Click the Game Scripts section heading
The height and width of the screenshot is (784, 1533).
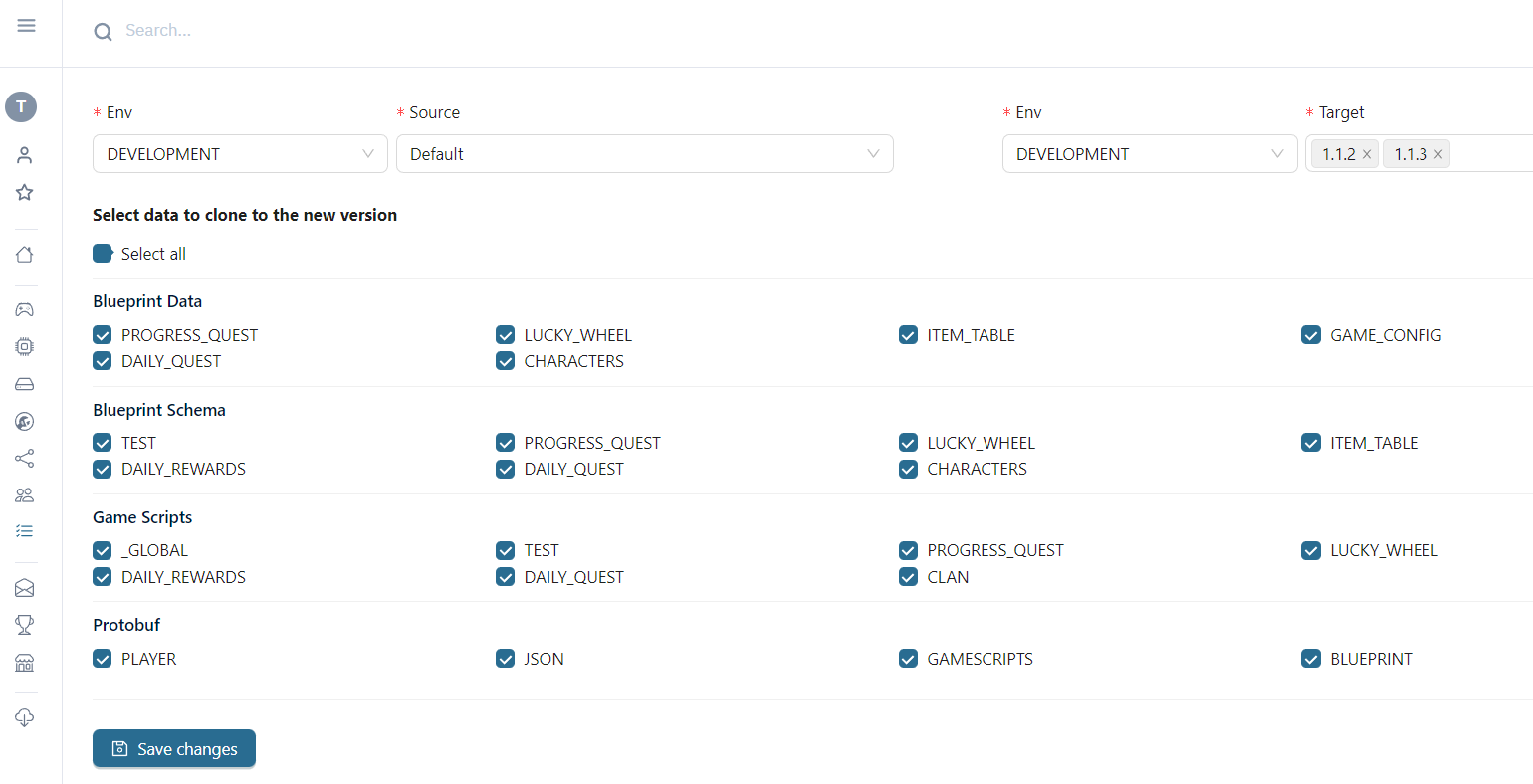click(142, 517)
